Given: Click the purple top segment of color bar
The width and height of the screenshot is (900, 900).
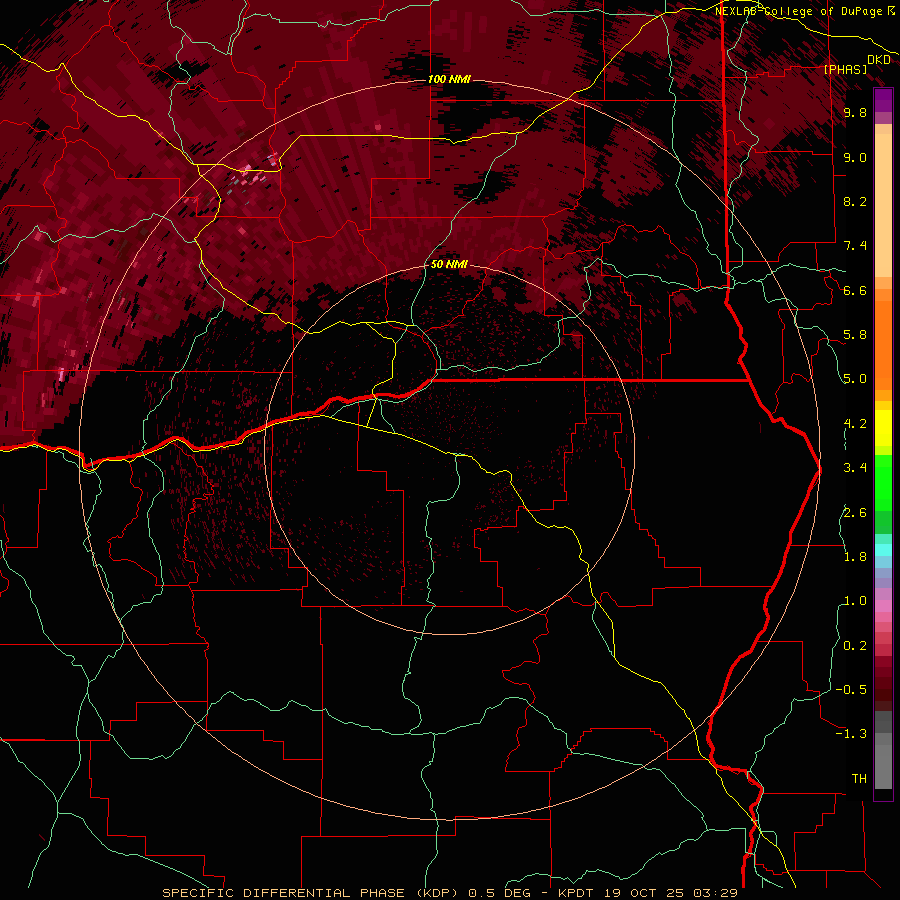Looking at the screenshot, I should tap(883, 100).
